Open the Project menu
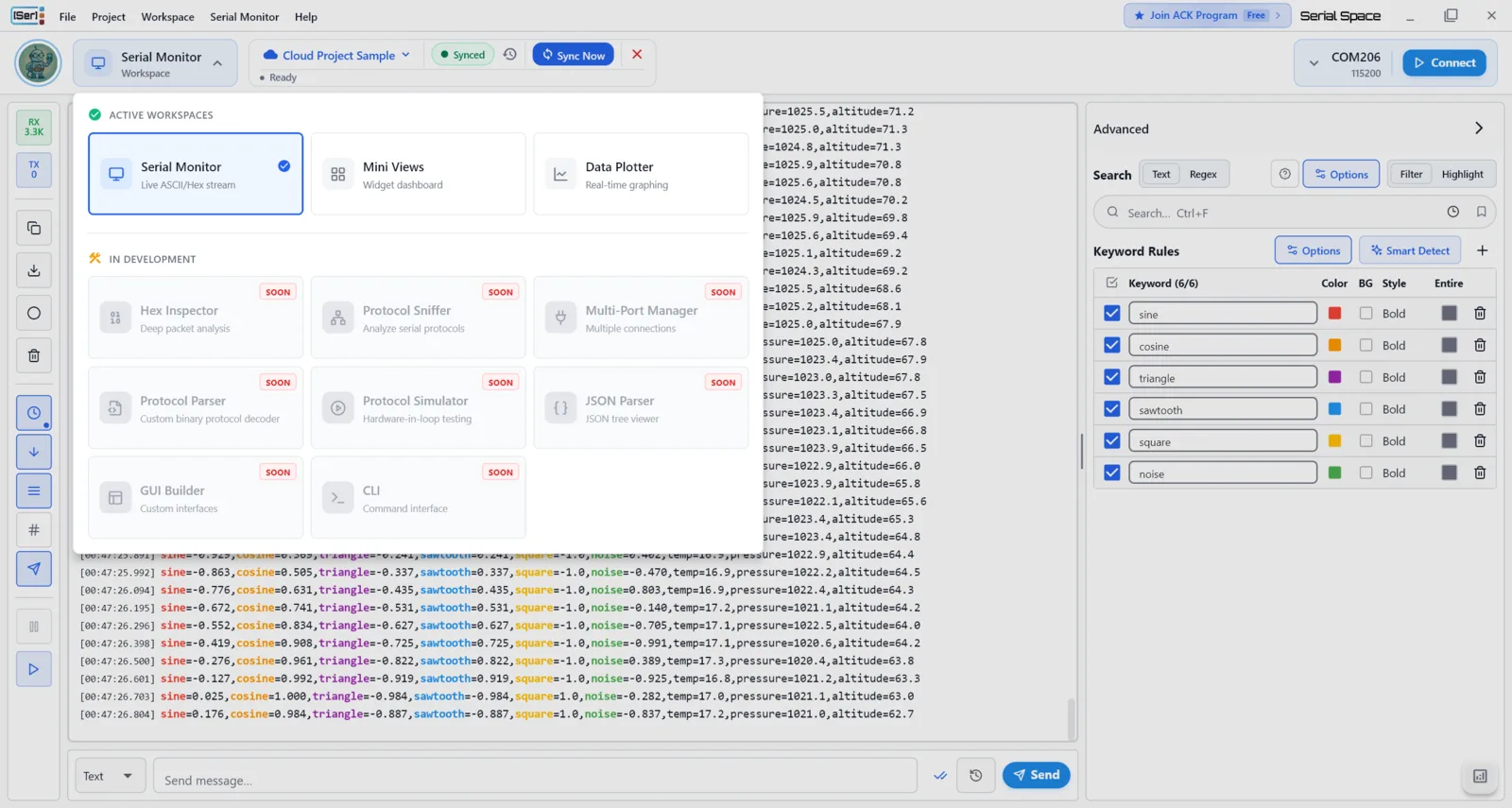 tap(109, 17)
